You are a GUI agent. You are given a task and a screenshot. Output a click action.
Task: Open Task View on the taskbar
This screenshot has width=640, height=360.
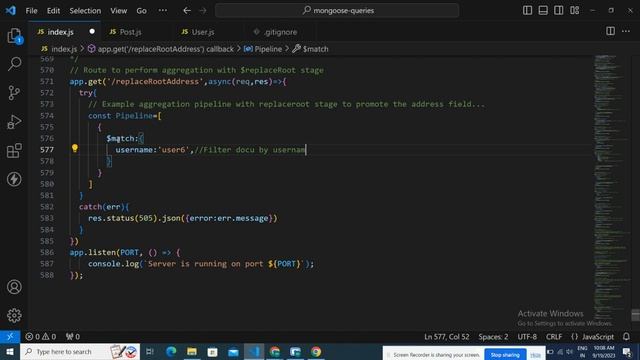pos(150,351)
